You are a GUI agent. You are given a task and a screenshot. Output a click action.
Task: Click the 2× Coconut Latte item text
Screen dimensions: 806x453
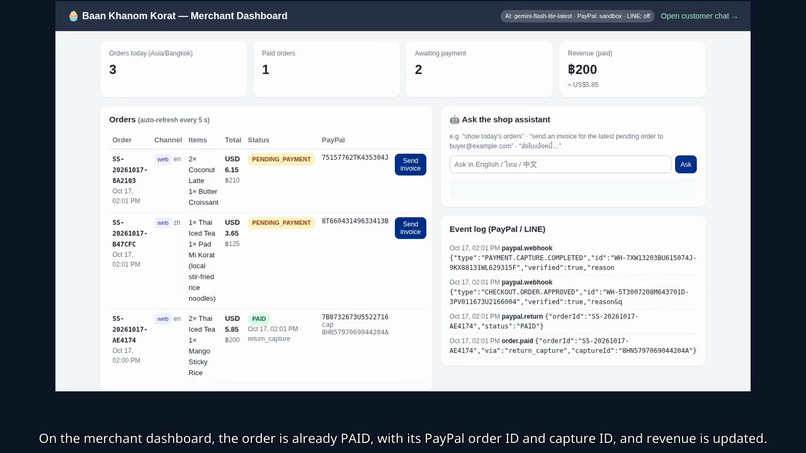(202, 170)
